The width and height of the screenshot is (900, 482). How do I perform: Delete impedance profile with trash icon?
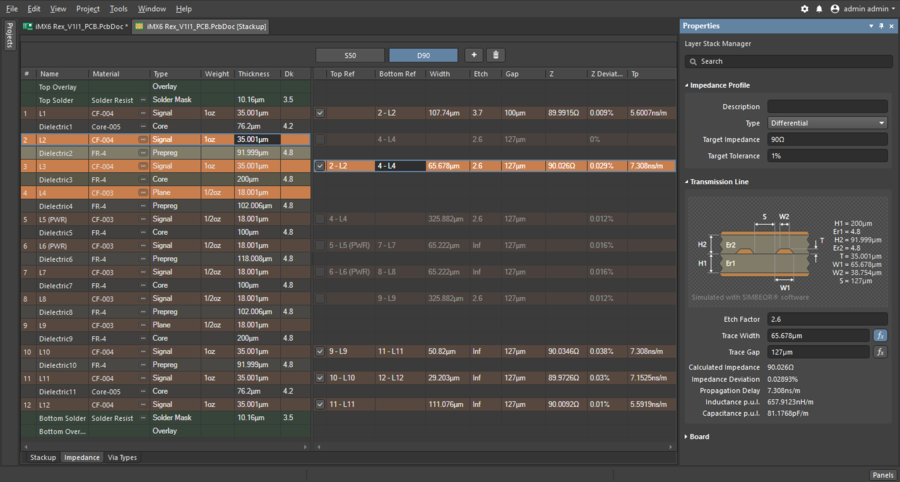coord(495,55)
